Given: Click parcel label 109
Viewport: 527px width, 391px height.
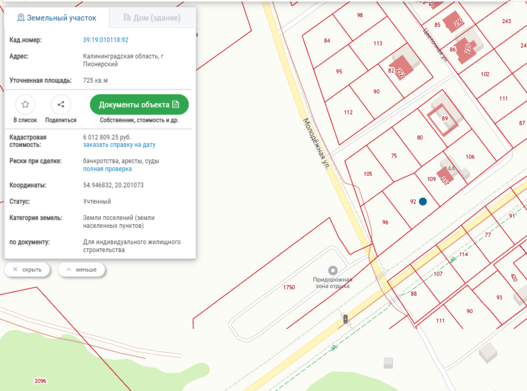Looking at the screenshot, I should [x=431, y=179].
